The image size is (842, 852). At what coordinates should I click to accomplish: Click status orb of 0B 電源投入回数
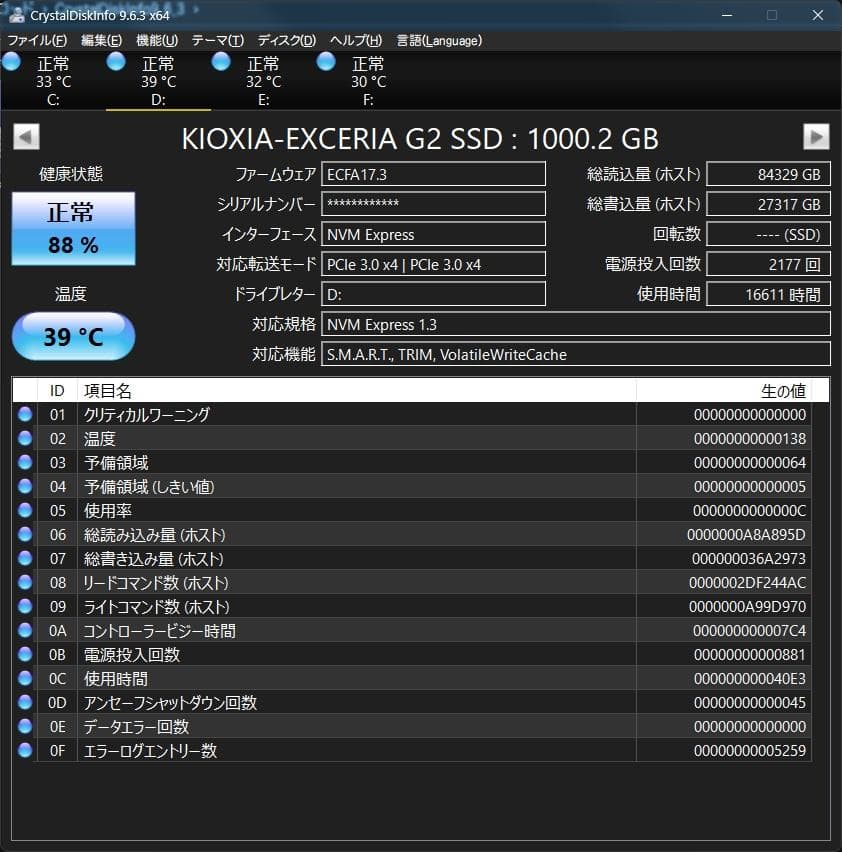(x=25, y=654)
